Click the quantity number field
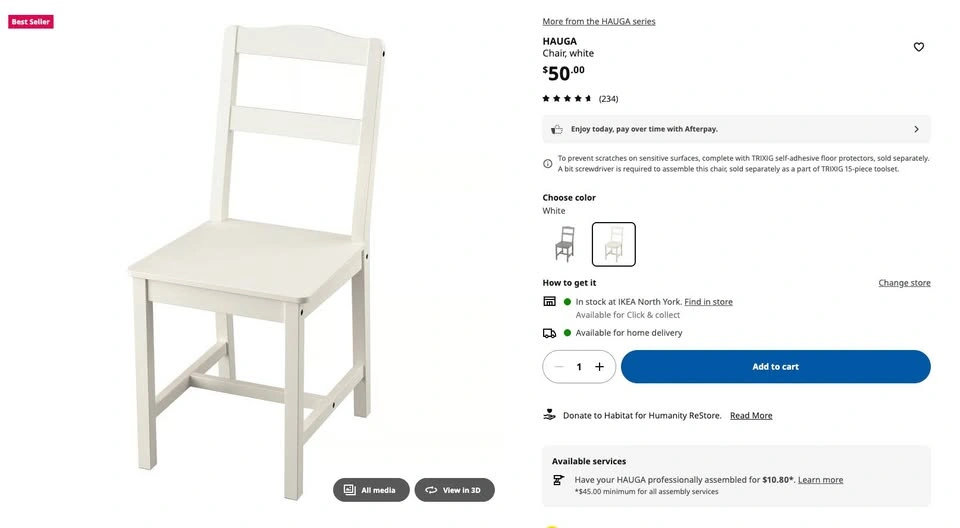The height and width of the screenshot is (528, 960). (579, 367)
